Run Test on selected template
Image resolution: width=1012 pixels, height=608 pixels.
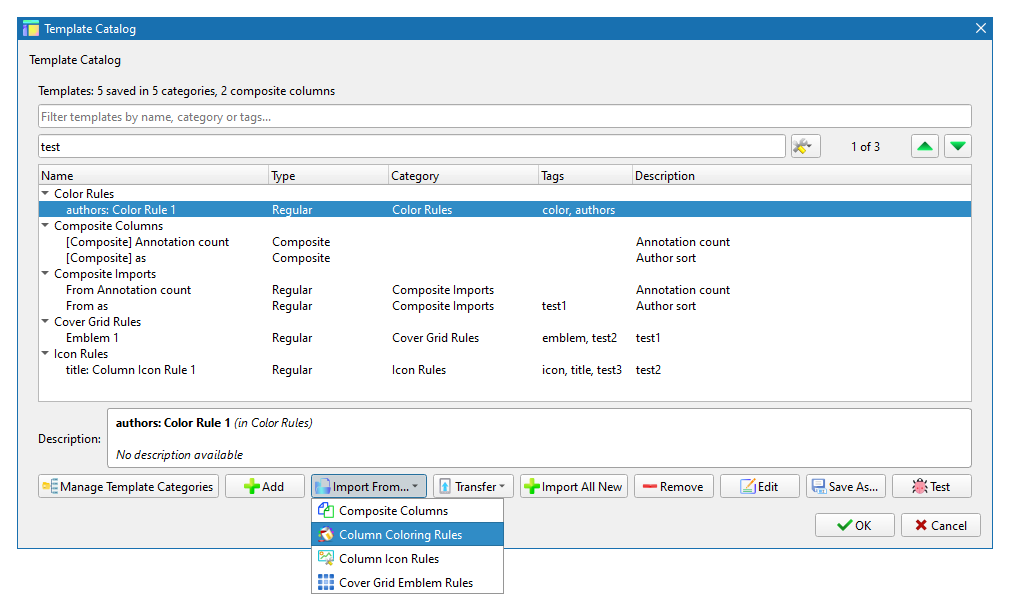(931, 487)
